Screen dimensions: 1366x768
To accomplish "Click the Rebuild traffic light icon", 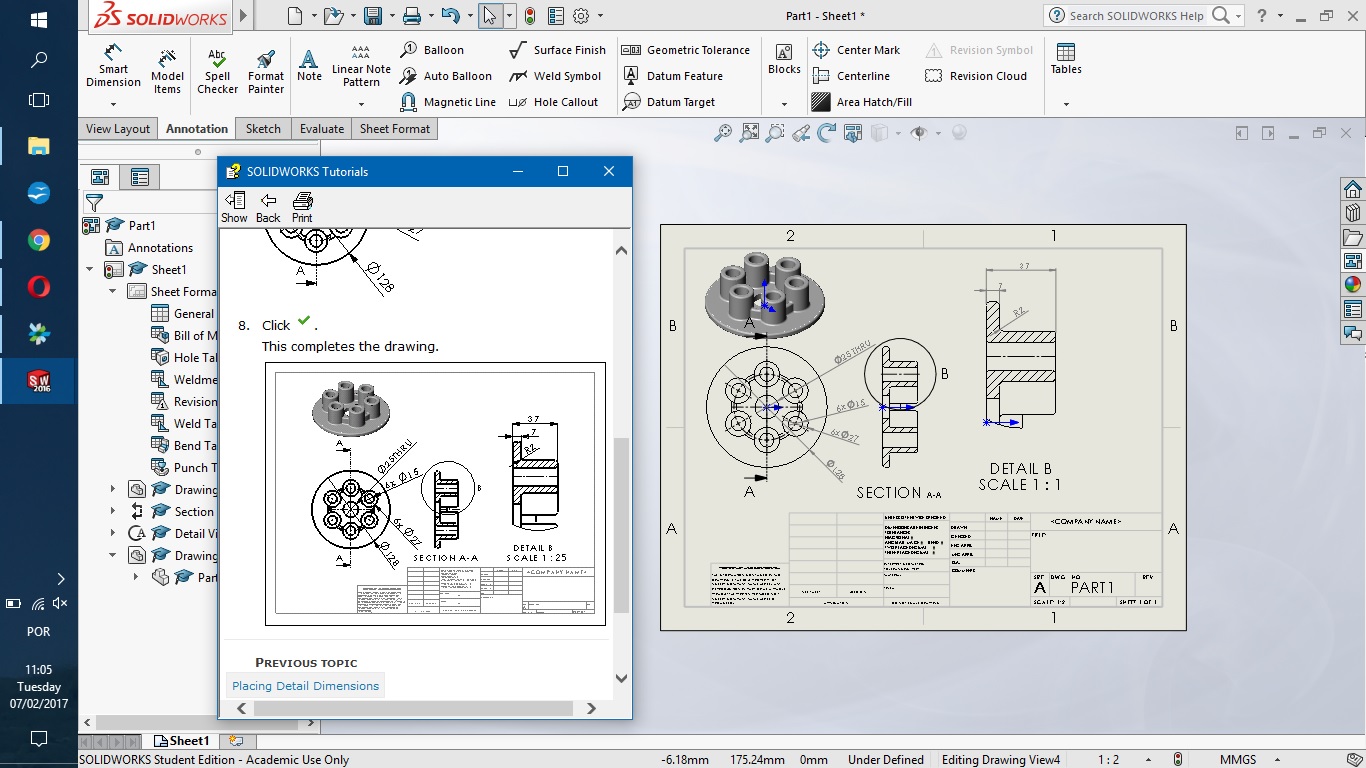I will (x=529, y=16).
